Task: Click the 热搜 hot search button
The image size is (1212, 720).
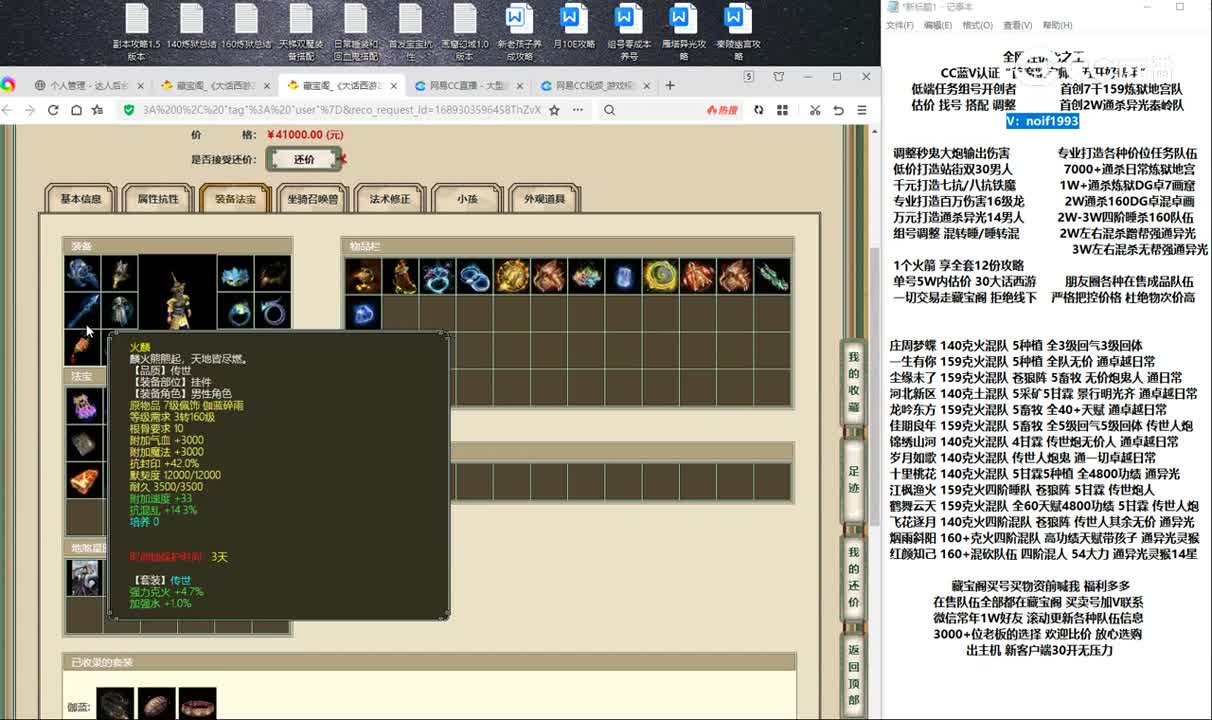Action: tap(722, 110)
